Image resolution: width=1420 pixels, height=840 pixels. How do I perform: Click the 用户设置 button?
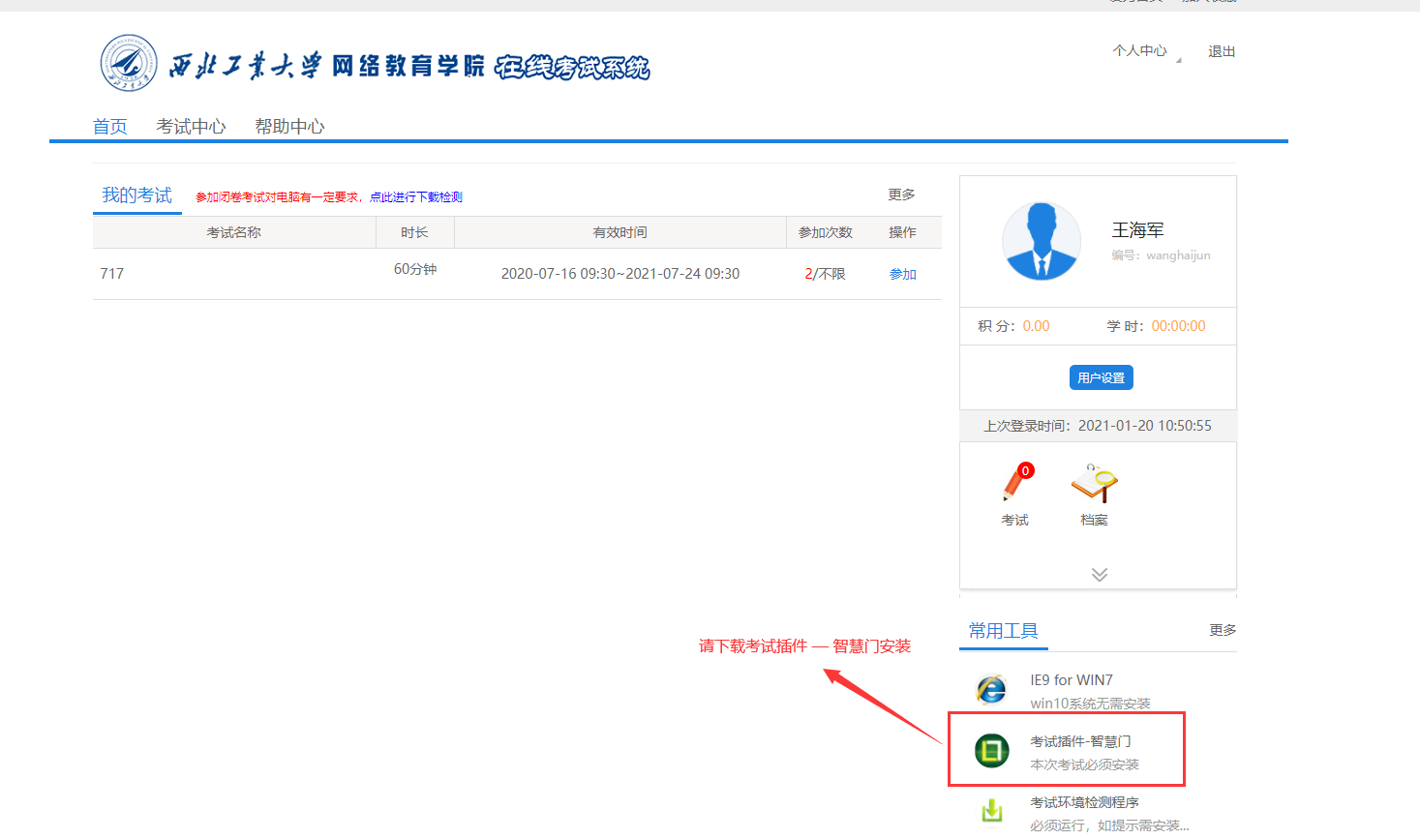click(x=1101, y=377)
